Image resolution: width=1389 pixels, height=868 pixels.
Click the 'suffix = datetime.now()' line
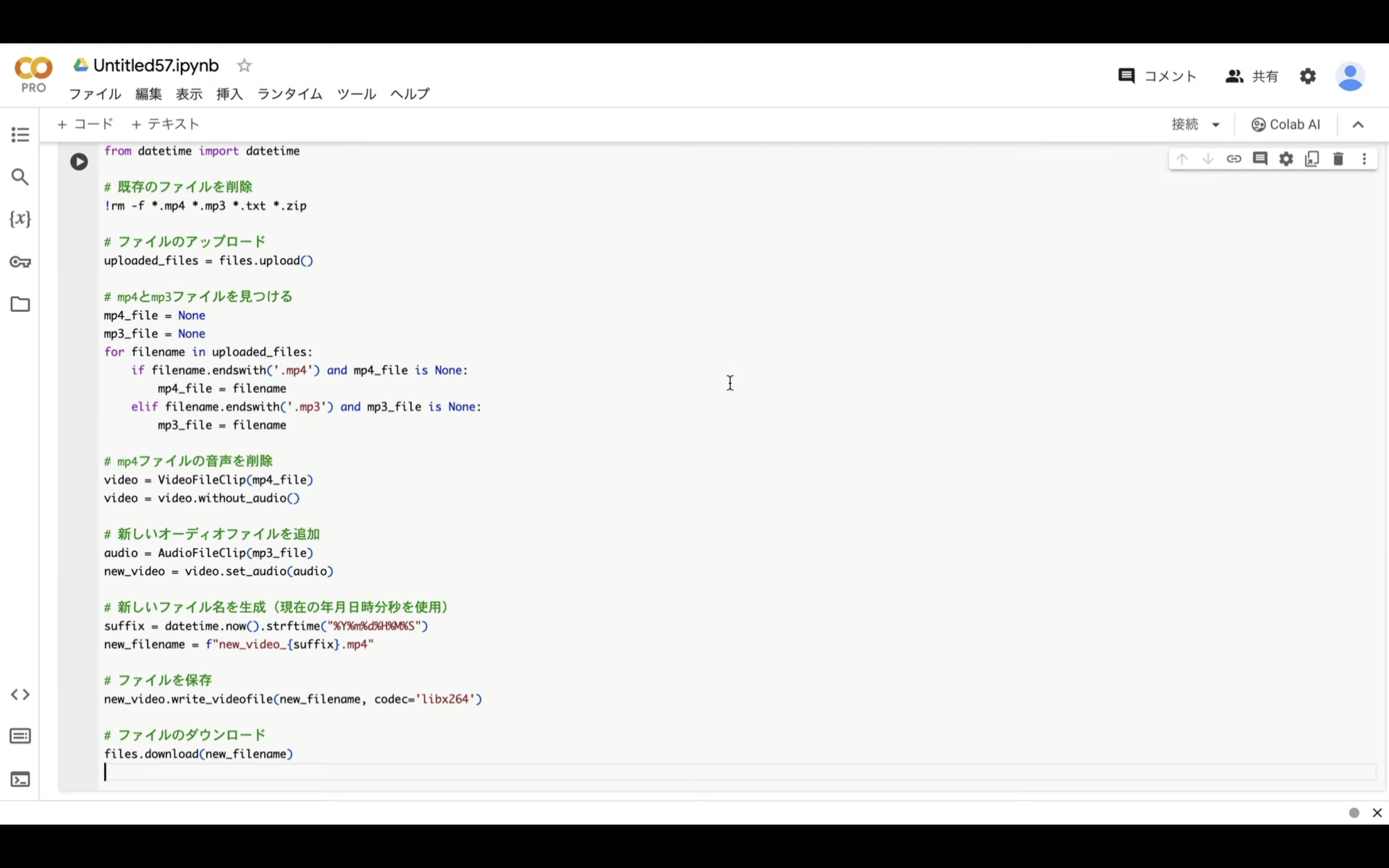pos(266,626)
